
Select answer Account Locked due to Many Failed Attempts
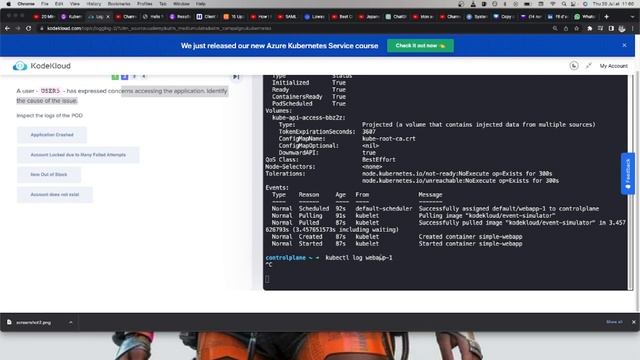click(78, 155)
